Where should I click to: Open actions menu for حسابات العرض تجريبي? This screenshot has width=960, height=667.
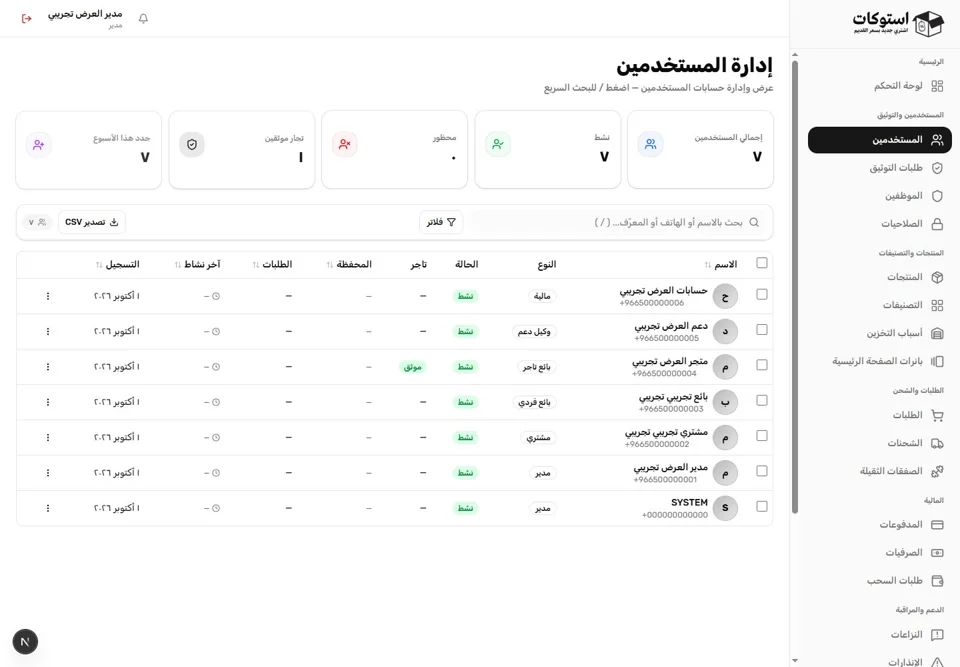(48, 296)
